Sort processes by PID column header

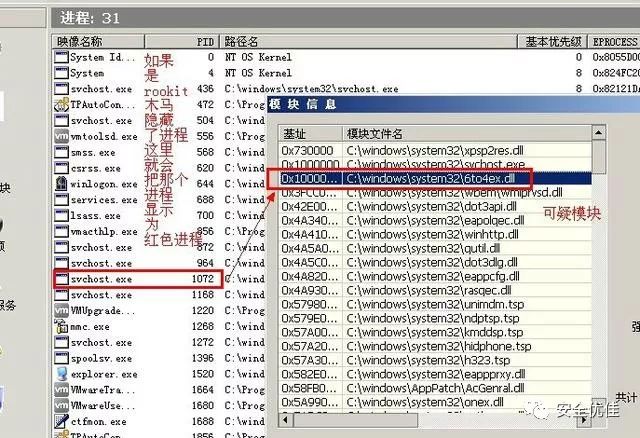(x=182, y=42)
